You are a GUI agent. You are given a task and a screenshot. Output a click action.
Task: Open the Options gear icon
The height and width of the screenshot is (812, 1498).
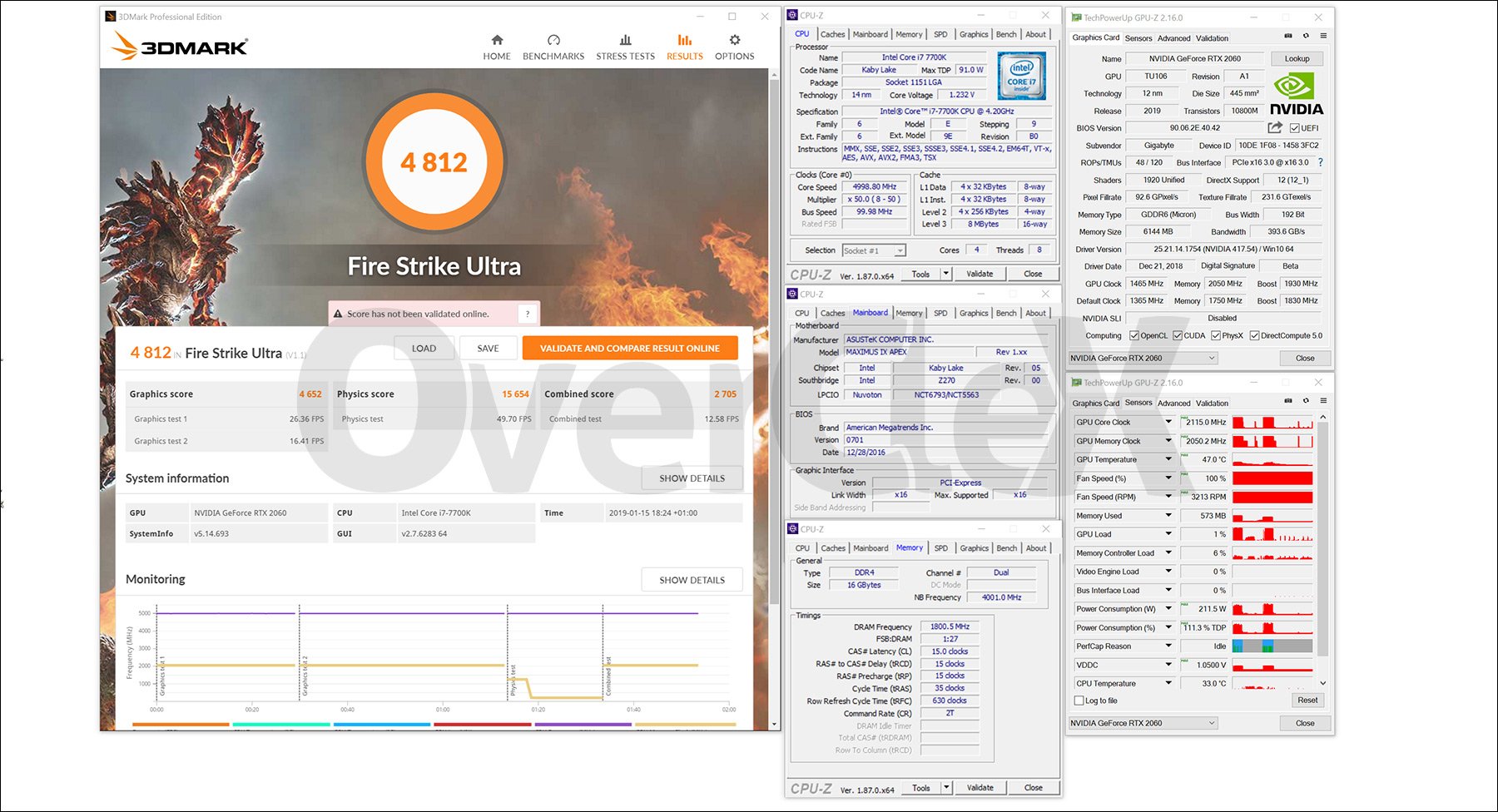click(734, 40)
